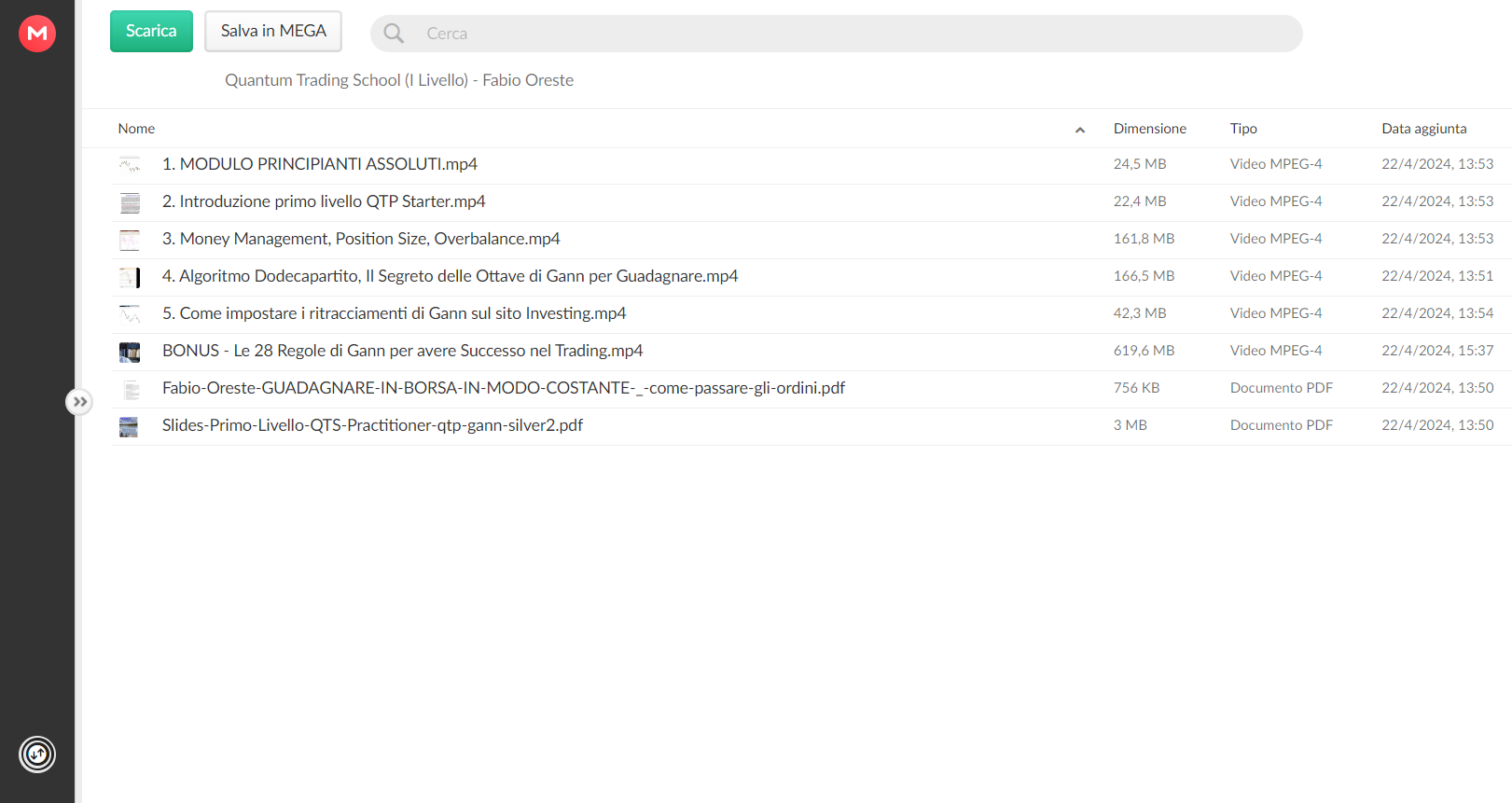Image resolution: width=1512 pixels, height=803 pixels.
Task: Click Video MPEG-4 type of BONUS file
Action: click(x=1276, y=351)
